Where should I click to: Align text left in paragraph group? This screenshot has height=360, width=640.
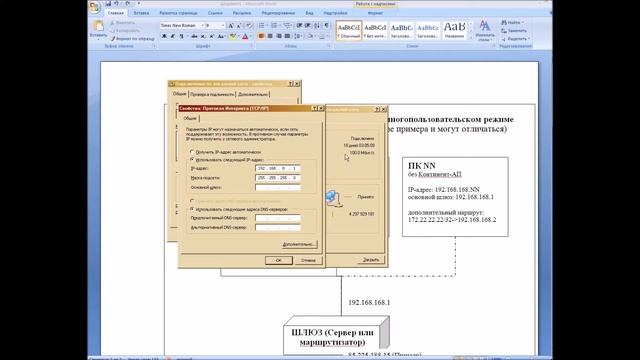[261, 36]
